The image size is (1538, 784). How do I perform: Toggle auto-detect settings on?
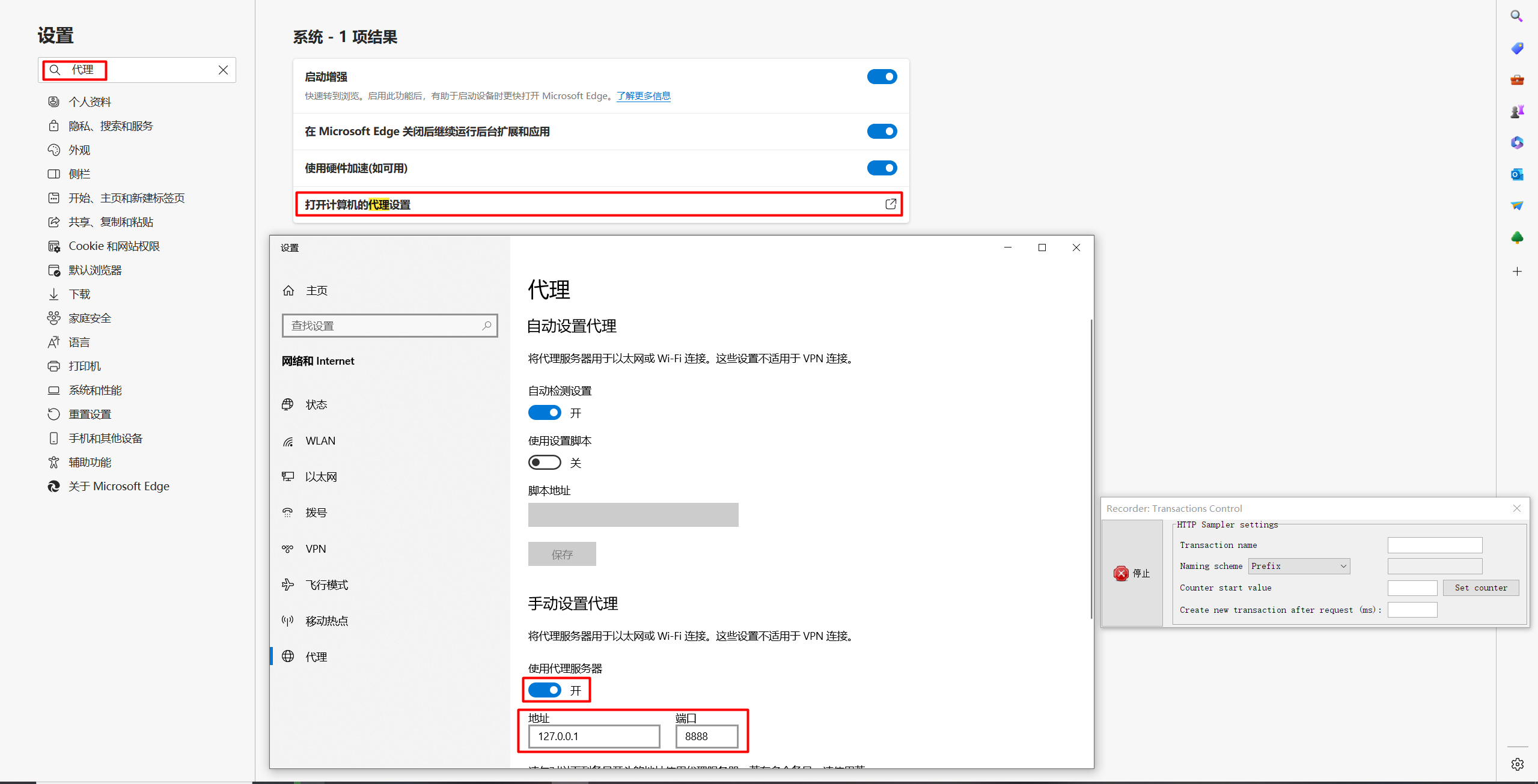point(544,413)
